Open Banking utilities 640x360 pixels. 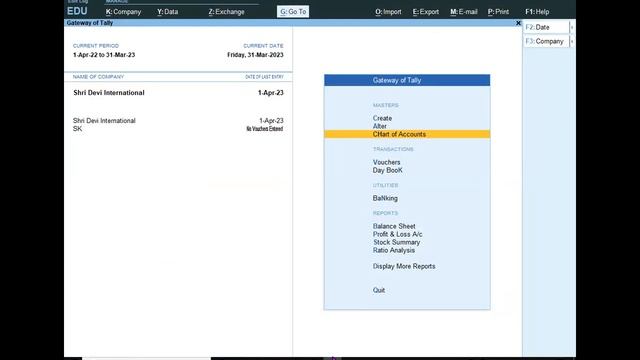pyautogui.click(x=385, y=198)
